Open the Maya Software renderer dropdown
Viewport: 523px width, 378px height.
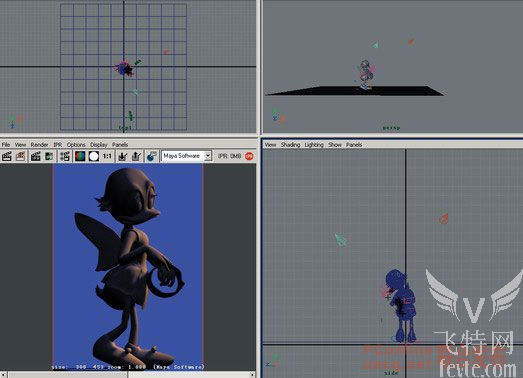click(x=186, y=156)
